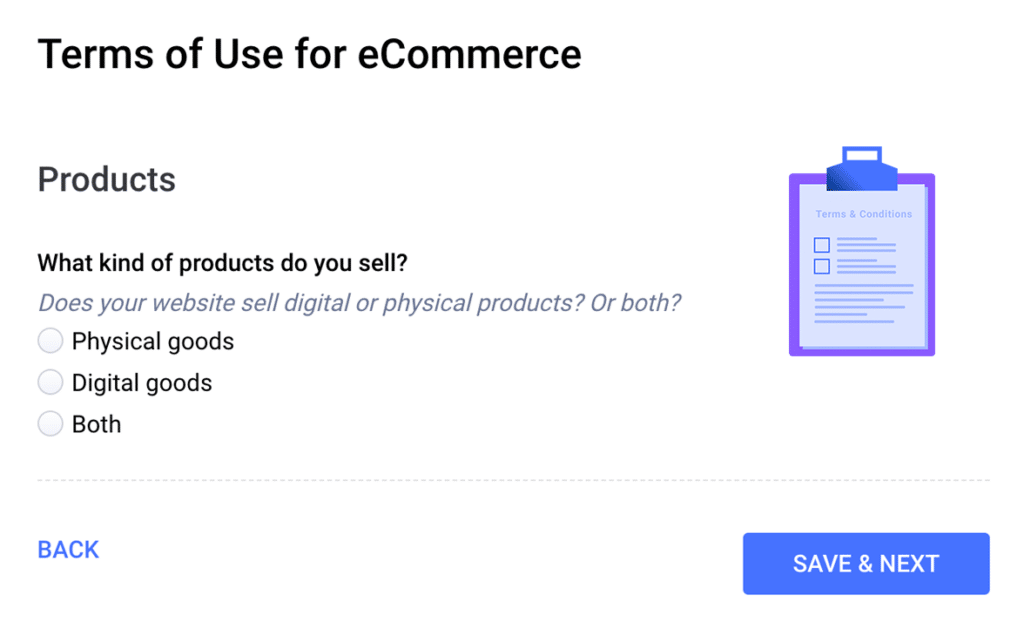The height and width of the screenshot is (622, 1024).
Task: Click the lines beside the first clipboard checkbox
Action: 865,245
